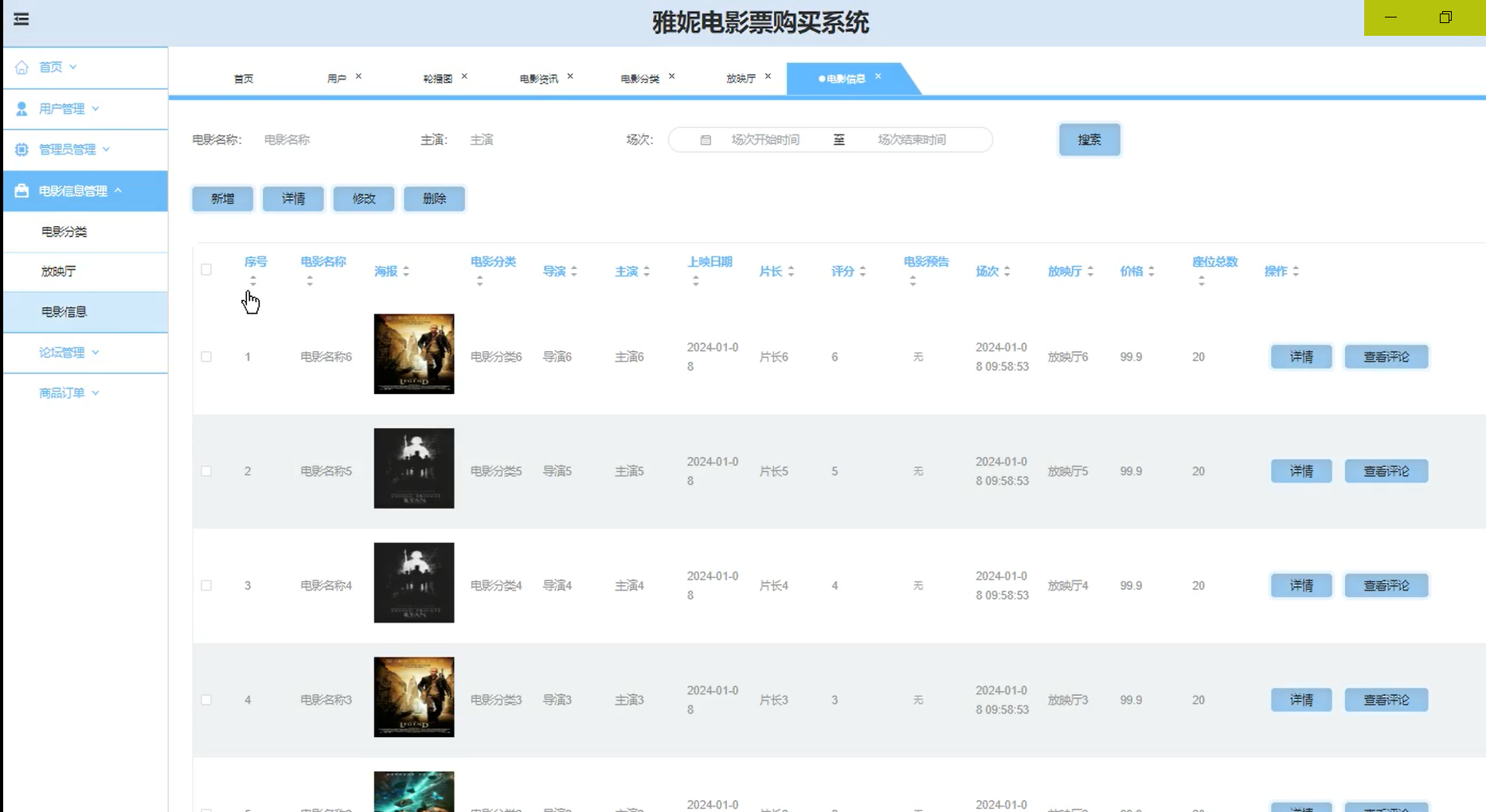The height and width of the screenshot is (812, 1486).
Task: Close the 电影分类 tab with its X
Action: 672,76
